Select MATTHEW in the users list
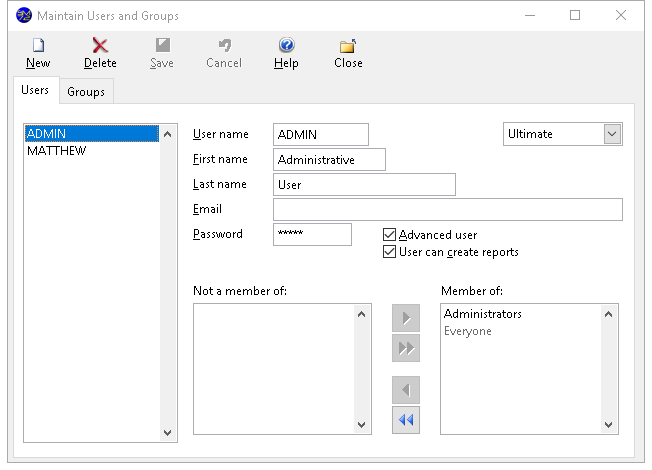 92,151
